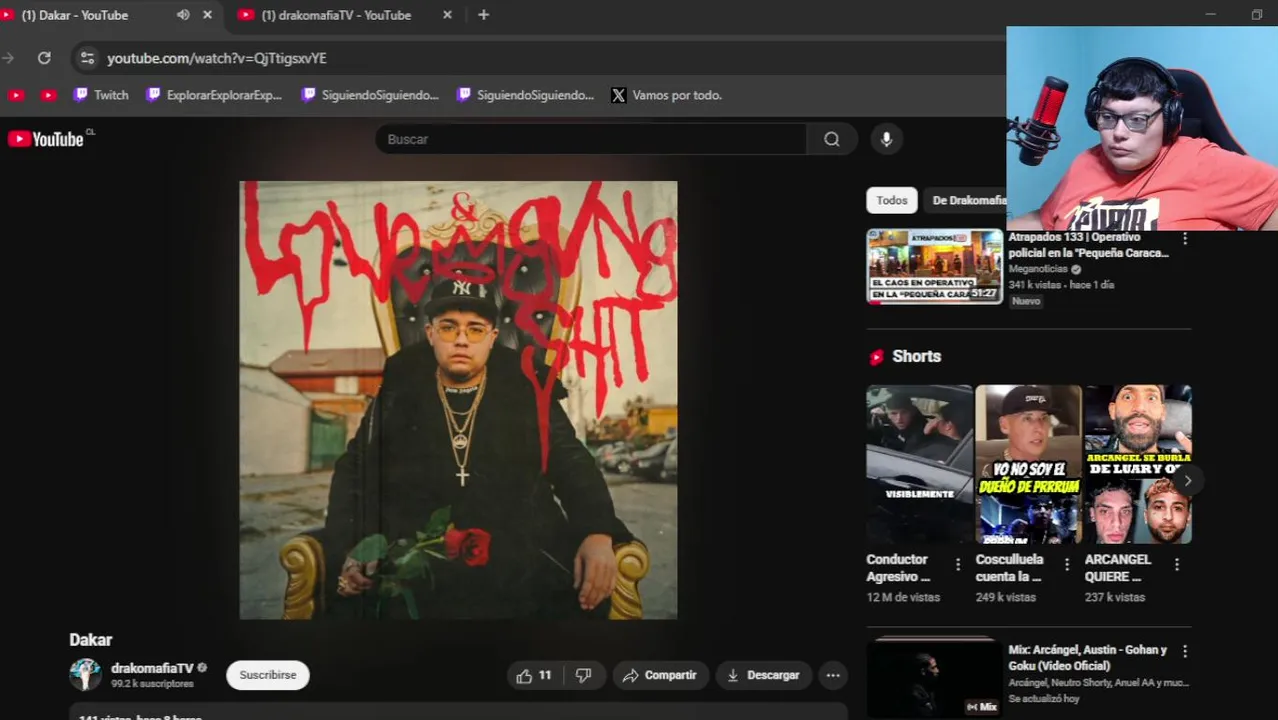Open the ExplorarExplorarExp... bookmark
1278x720 pixels.
(x=214, y=95)
